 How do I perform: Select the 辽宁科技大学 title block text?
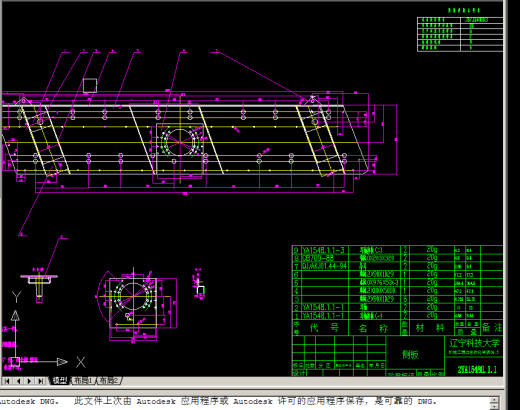(474, 343)
